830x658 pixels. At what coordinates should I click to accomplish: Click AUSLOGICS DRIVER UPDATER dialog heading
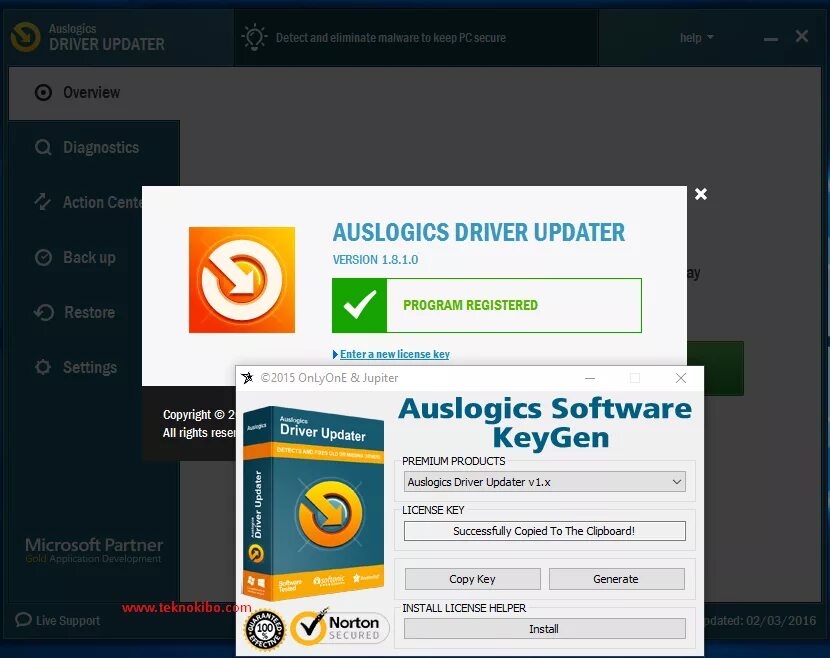(479, 233)
